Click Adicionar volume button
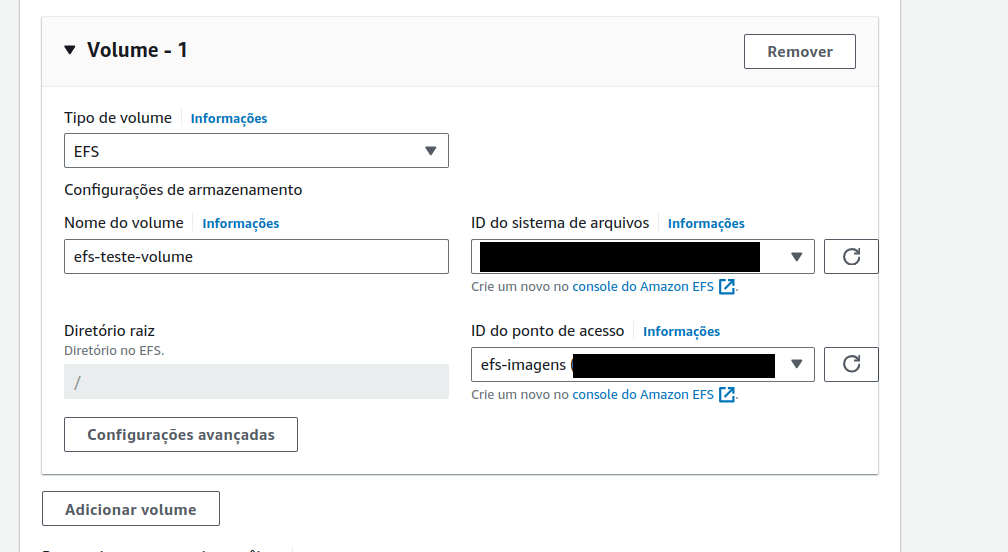Viewport: 1008px width, 552px height. point(131,509)
